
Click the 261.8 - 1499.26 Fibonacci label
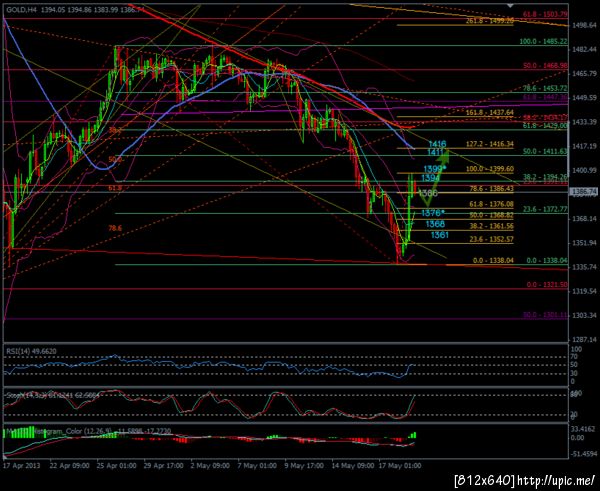tap(489, 21)
